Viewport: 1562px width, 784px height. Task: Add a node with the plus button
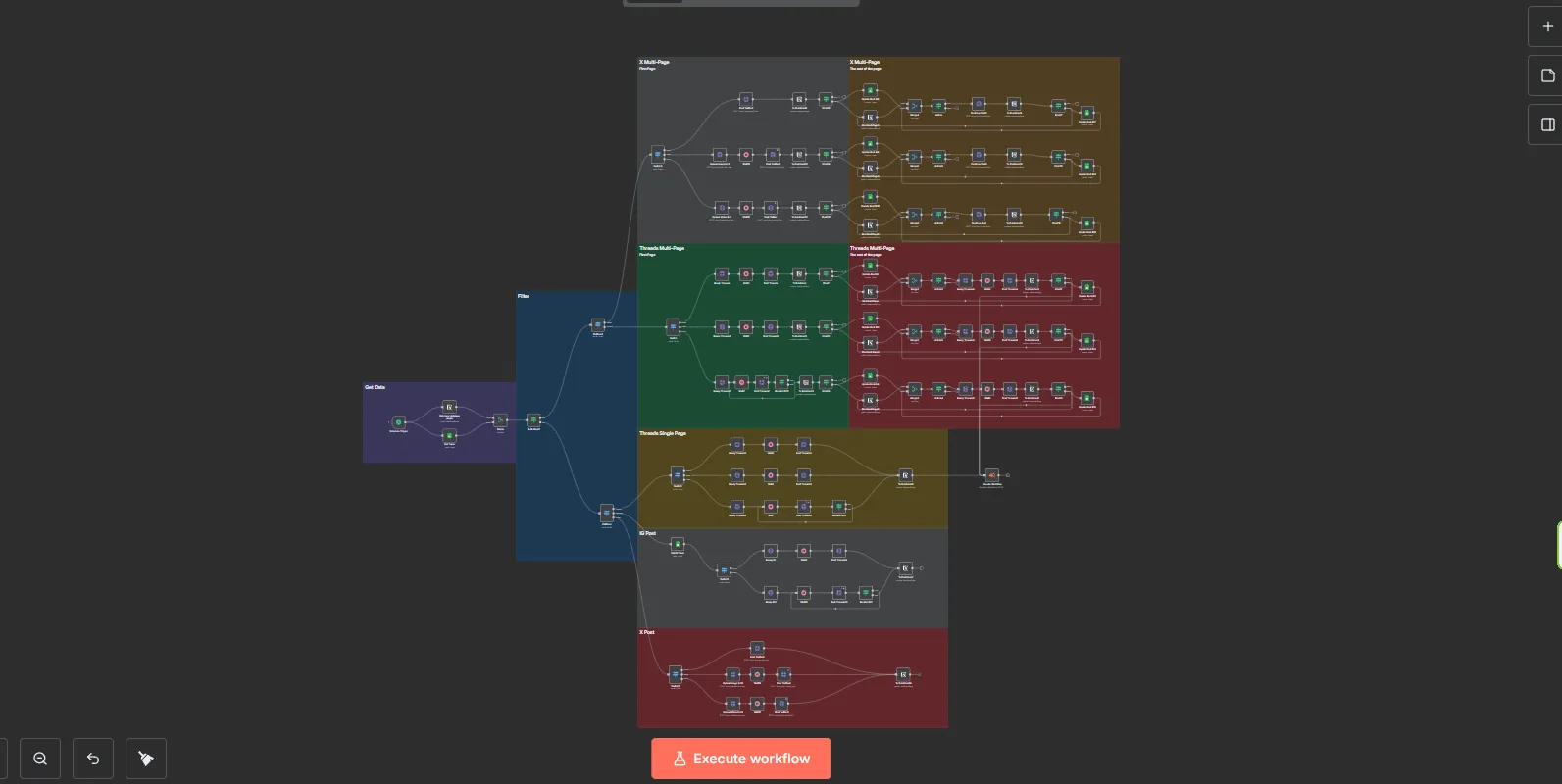(x=1547, y=26)
